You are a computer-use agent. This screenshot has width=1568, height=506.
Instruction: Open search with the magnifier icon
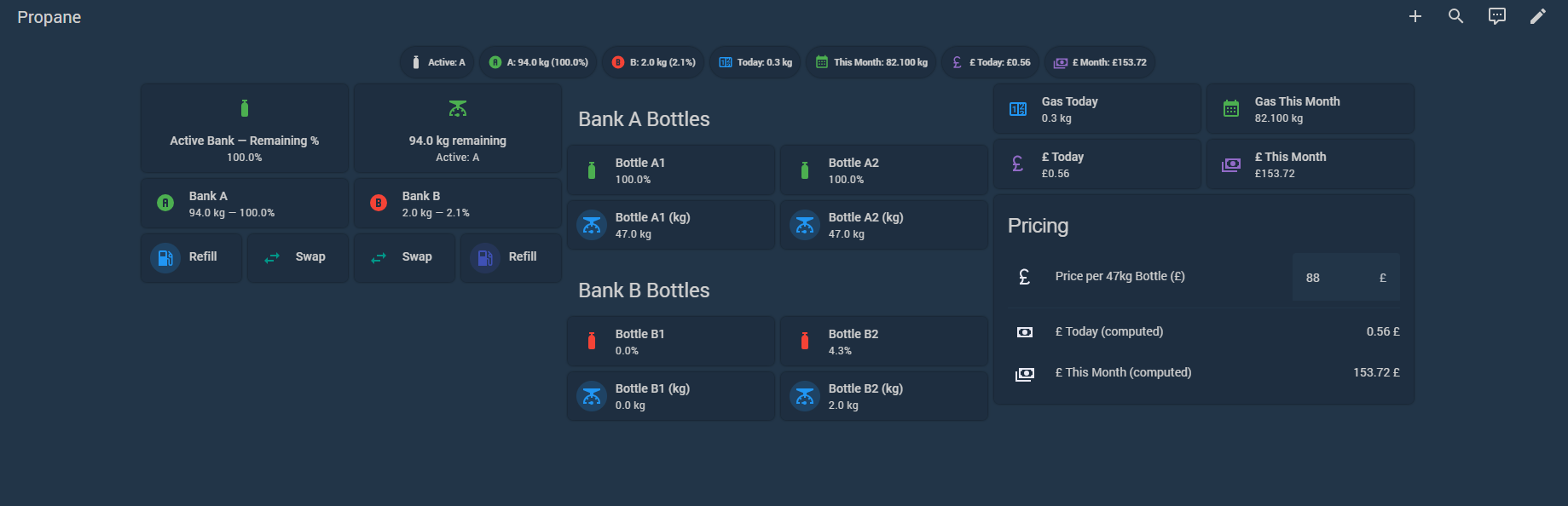click(1455, 16)
